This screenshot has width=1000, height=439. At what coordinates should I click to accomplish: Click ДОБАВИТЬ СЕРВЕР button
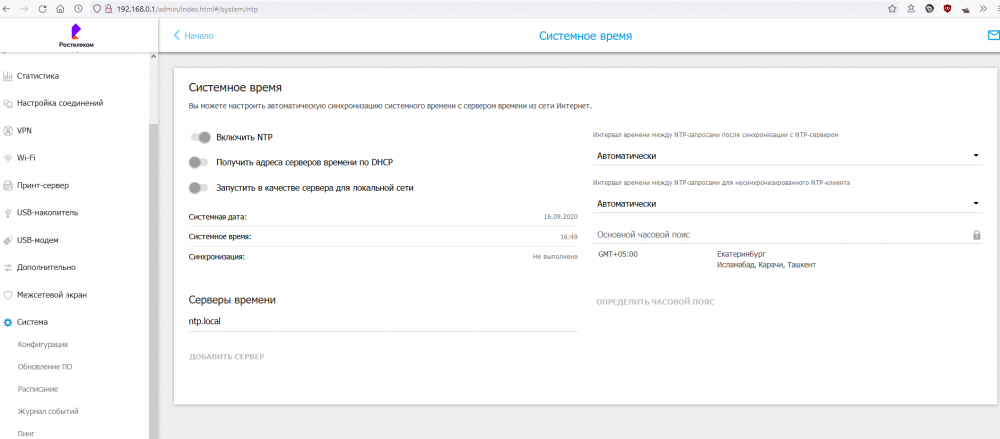point(227,357)
